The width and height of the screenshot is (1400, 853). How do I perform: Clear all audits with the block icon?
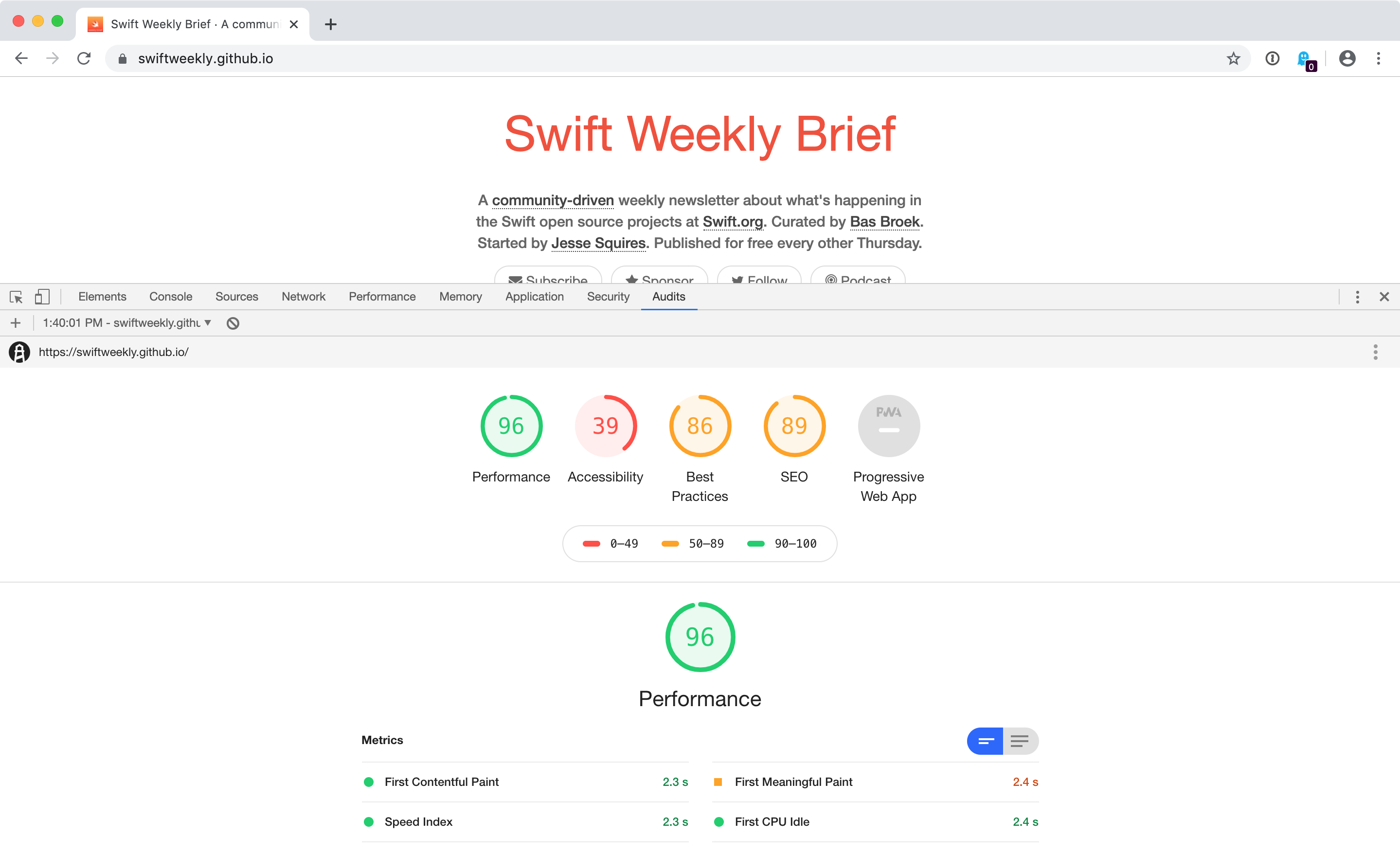tap(233, 323)
